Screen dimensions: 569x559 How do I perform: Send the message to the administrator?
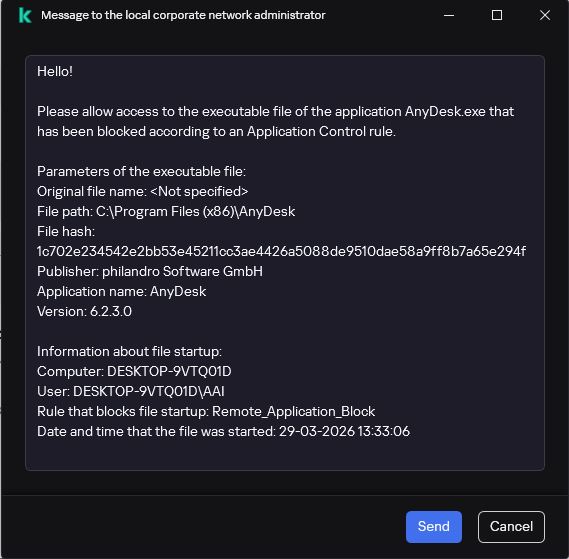[x=434, y=527]
